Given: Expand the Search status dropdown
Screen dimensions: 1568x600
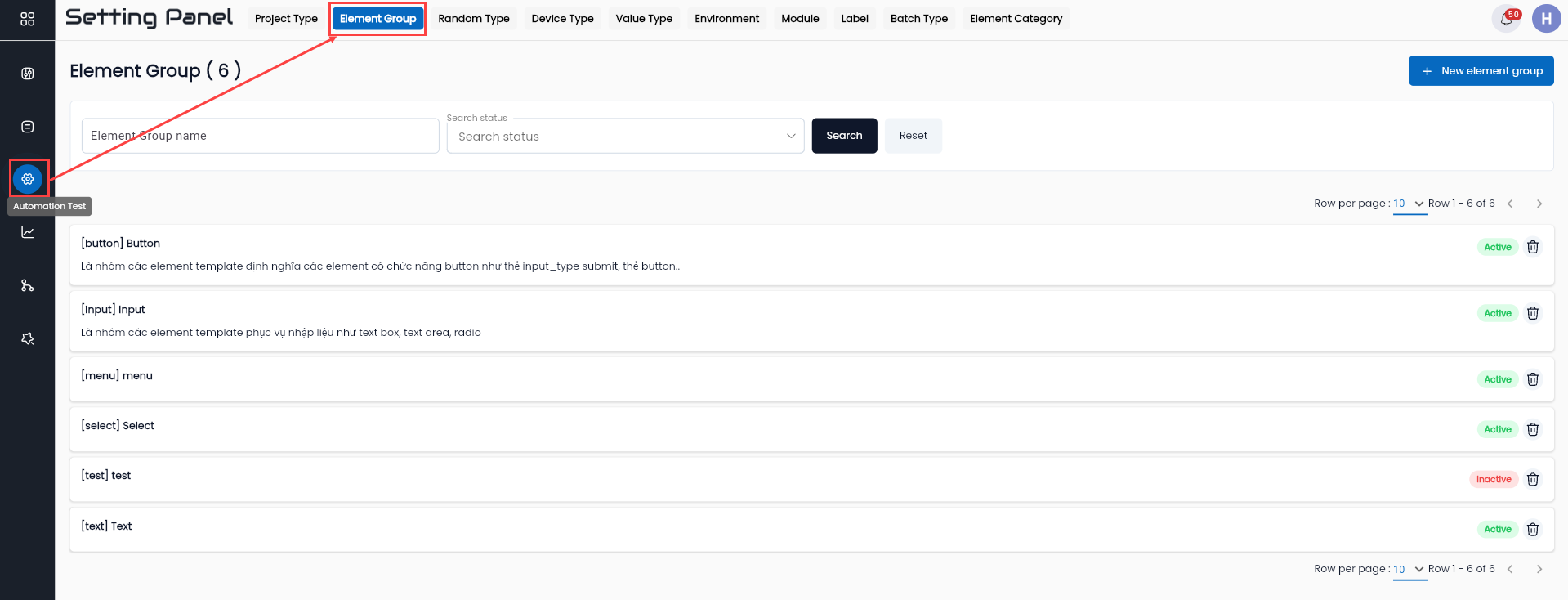Looking at the screenshot, I should point(626,136).
